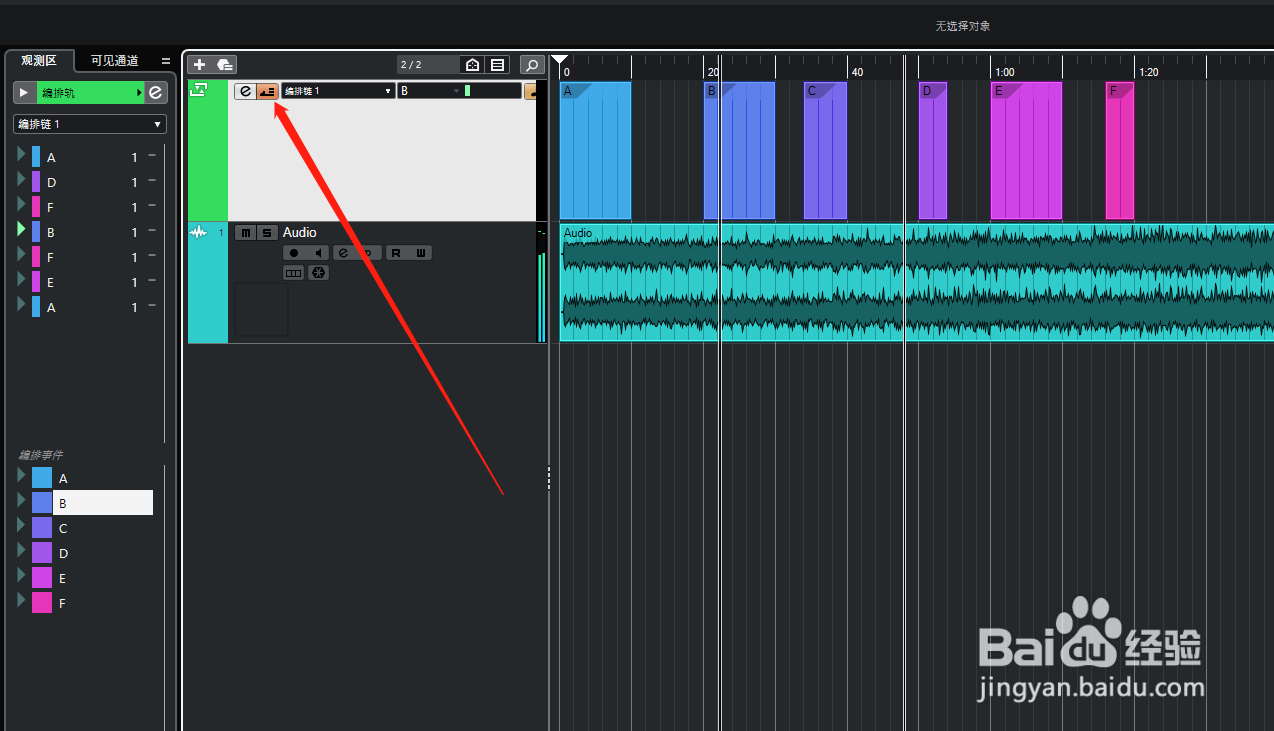Toggle the orange Activate Arranger Mode button
Image resolution: width=1274 pixels, height=731 pixels.
pos(267,91)
